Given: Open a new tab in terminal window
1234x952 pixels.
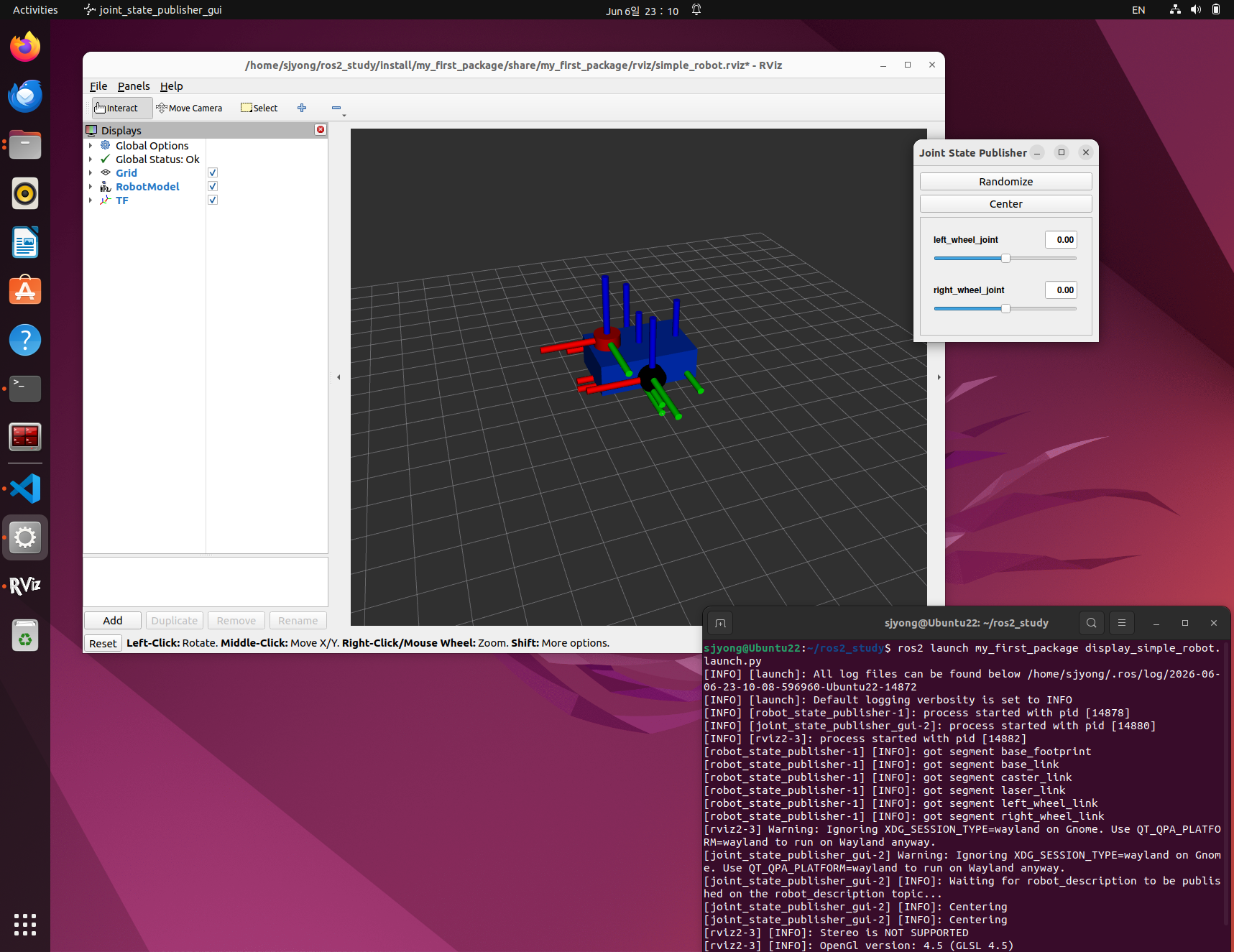Looking at the screenshot, I should point(720,623).
